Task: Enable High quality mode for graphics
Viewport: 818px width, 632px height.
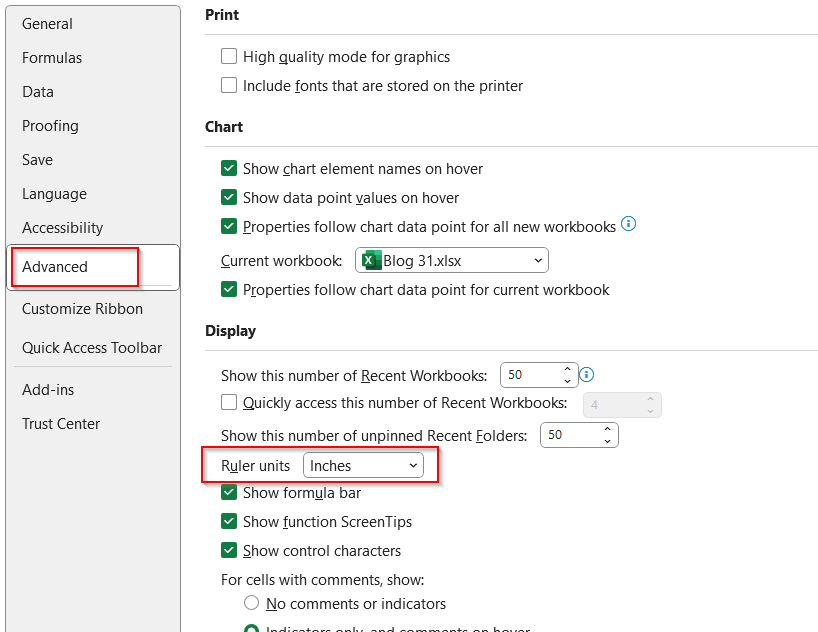Action: 228,57
